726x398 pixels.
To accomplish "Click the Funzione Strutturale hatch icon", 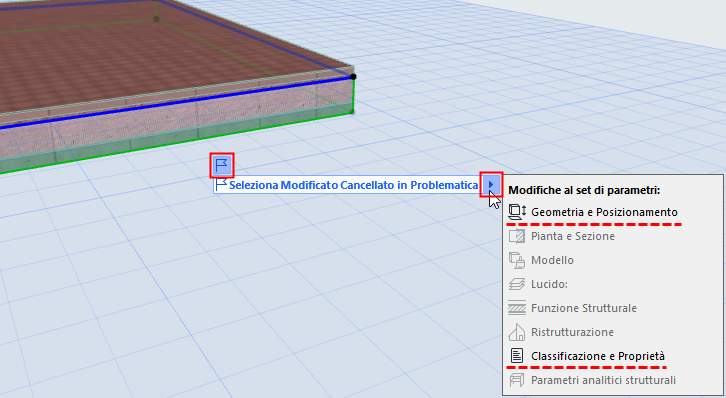I will (517, 308).
